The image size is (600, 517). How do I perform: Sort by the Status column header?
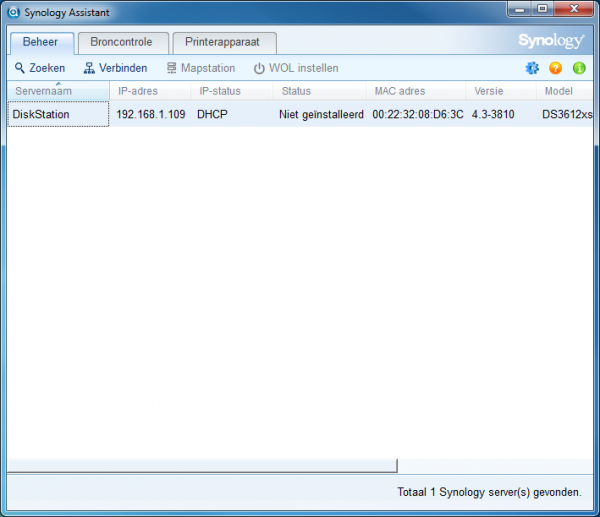[319, 91]
